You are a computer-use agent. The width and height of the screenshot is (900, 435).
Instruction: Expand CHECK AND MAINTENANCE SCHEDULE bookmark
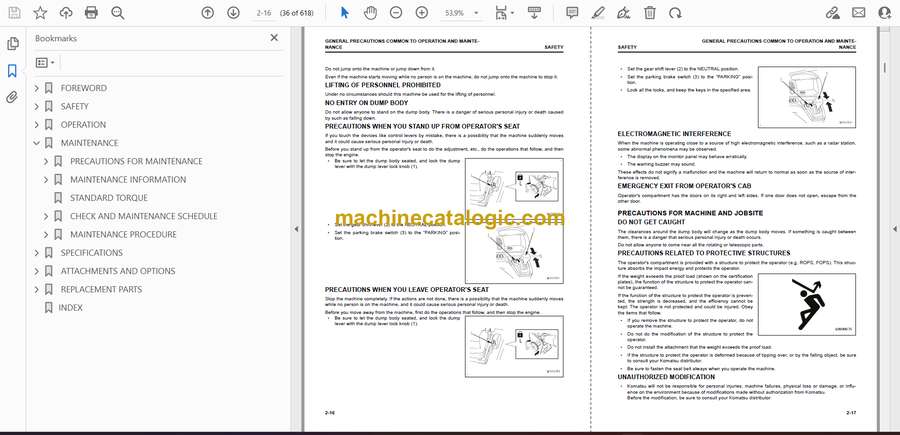point(46,216)
